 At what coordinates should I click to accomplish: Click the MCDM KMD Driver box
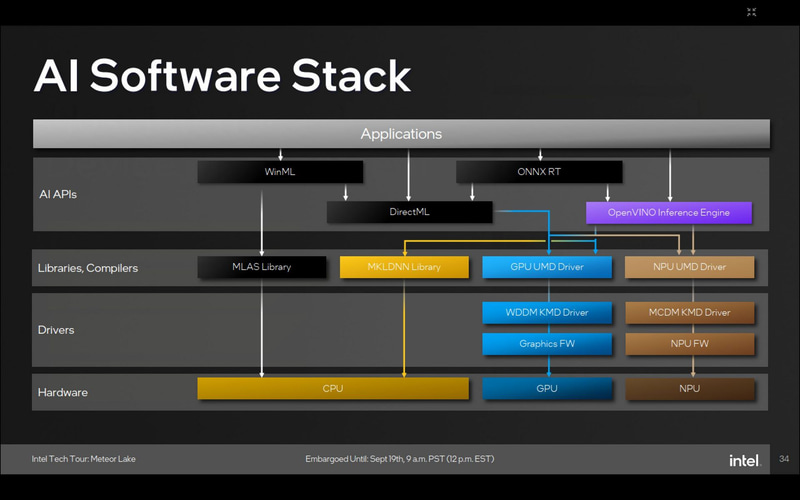point(689,312)
